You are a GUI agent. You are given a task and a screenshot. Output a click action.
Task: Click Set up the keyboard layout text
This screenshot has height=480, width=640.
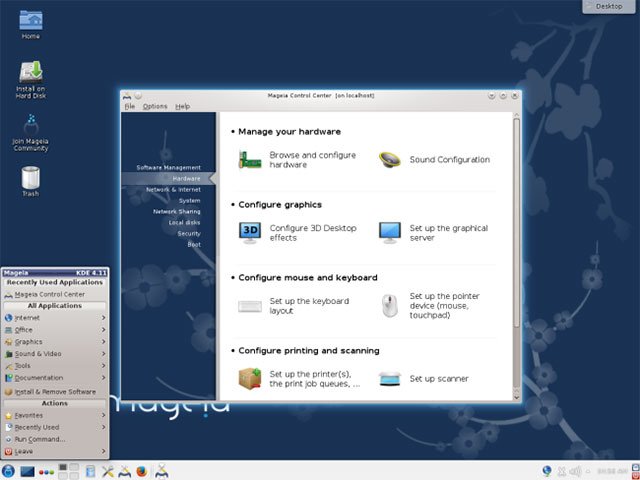coord(309,306)
